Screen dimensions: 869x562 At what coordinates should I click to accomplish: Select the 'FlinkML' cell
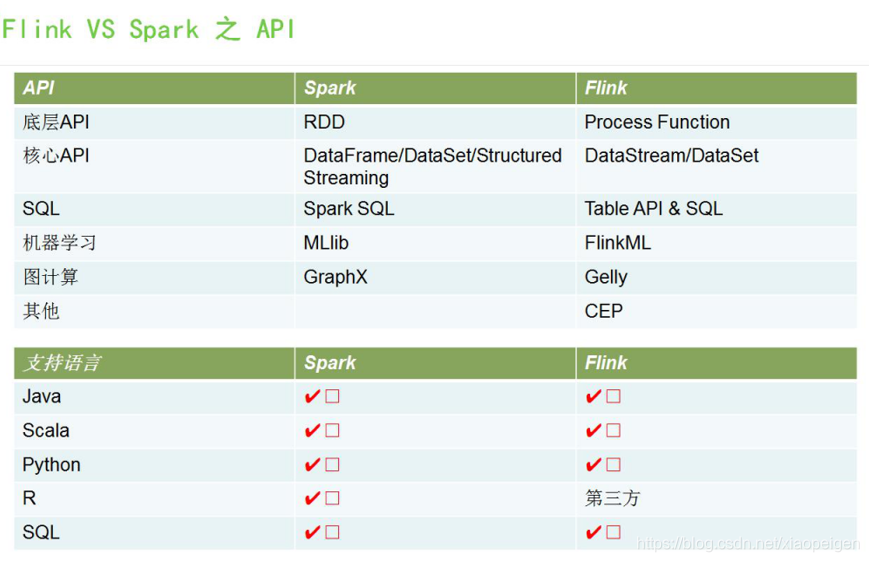[x=617, y=243]
